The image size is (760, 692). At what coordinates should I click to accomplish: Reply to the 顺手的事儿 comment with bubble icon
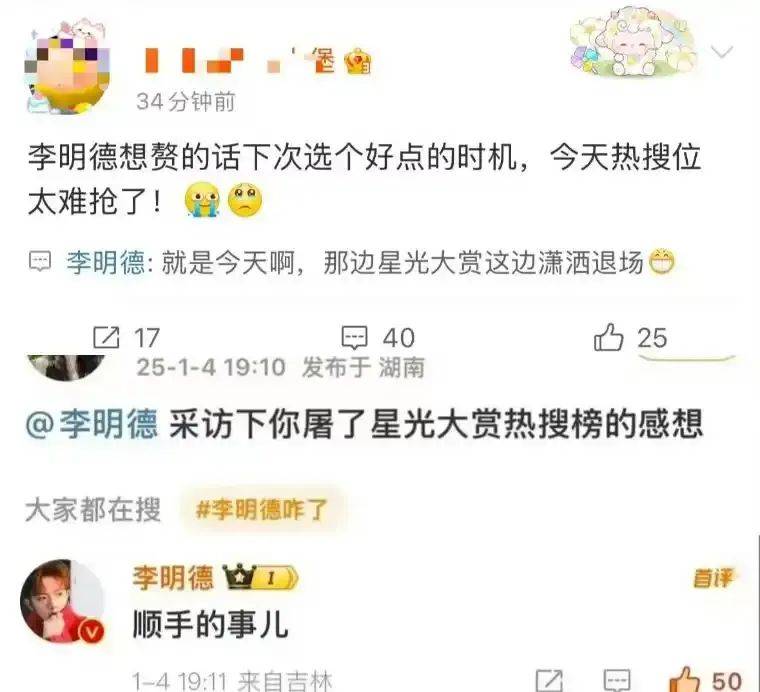coord(617,680)
